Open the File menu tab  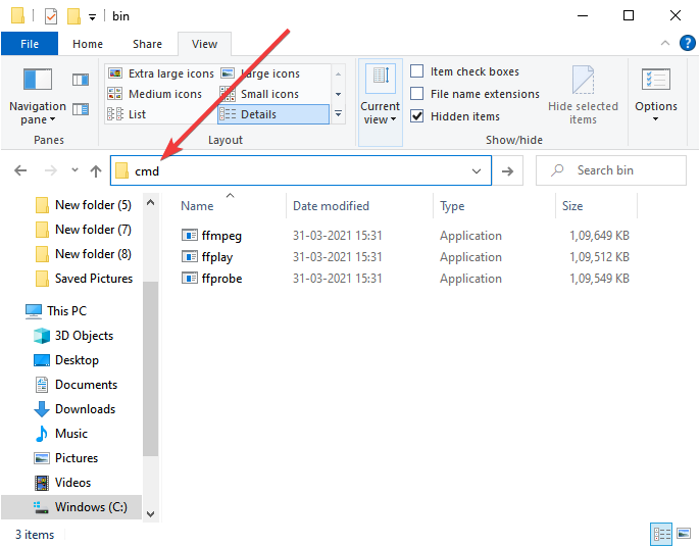30,44
